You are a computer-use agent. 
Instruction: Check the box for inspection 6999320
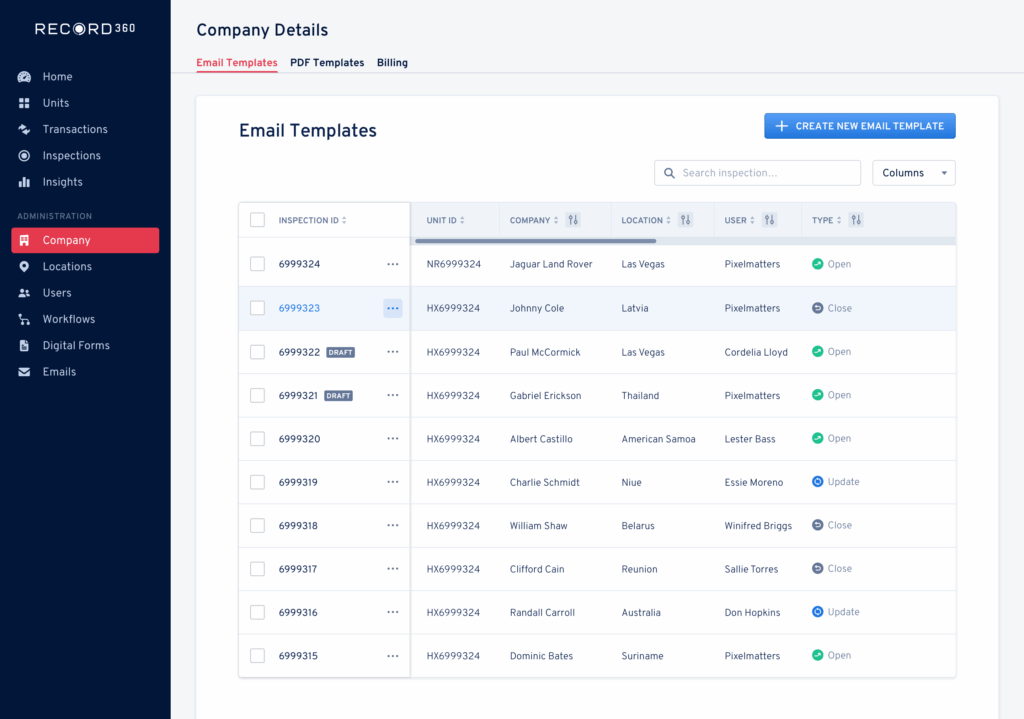coord(257,439)
